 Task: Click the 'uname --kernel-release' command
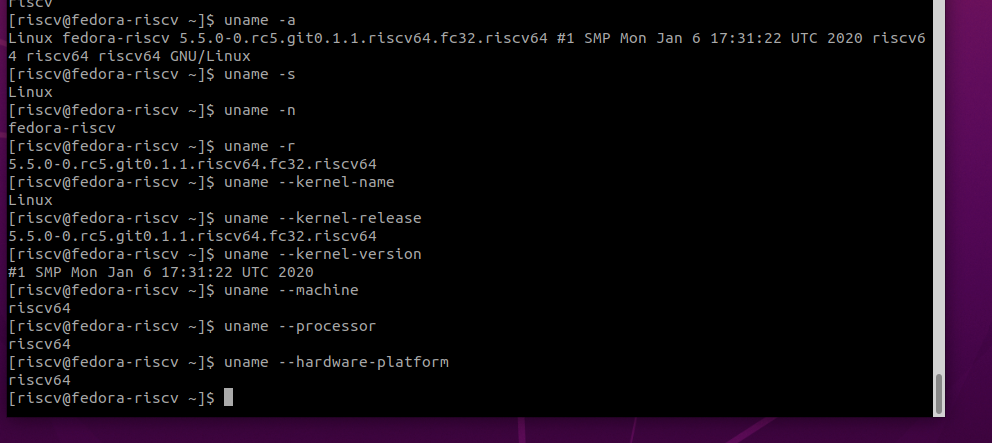tap(322, 218)
